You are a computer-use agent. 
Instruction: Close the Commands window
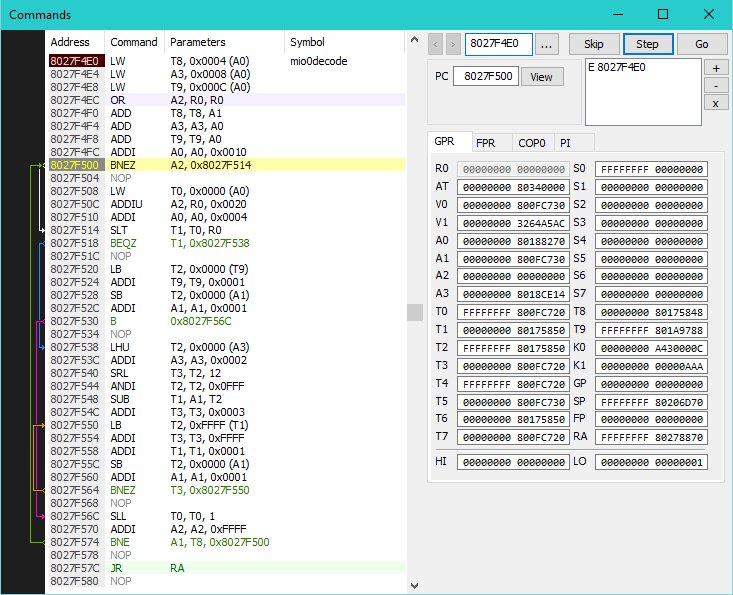coord(709,14)
